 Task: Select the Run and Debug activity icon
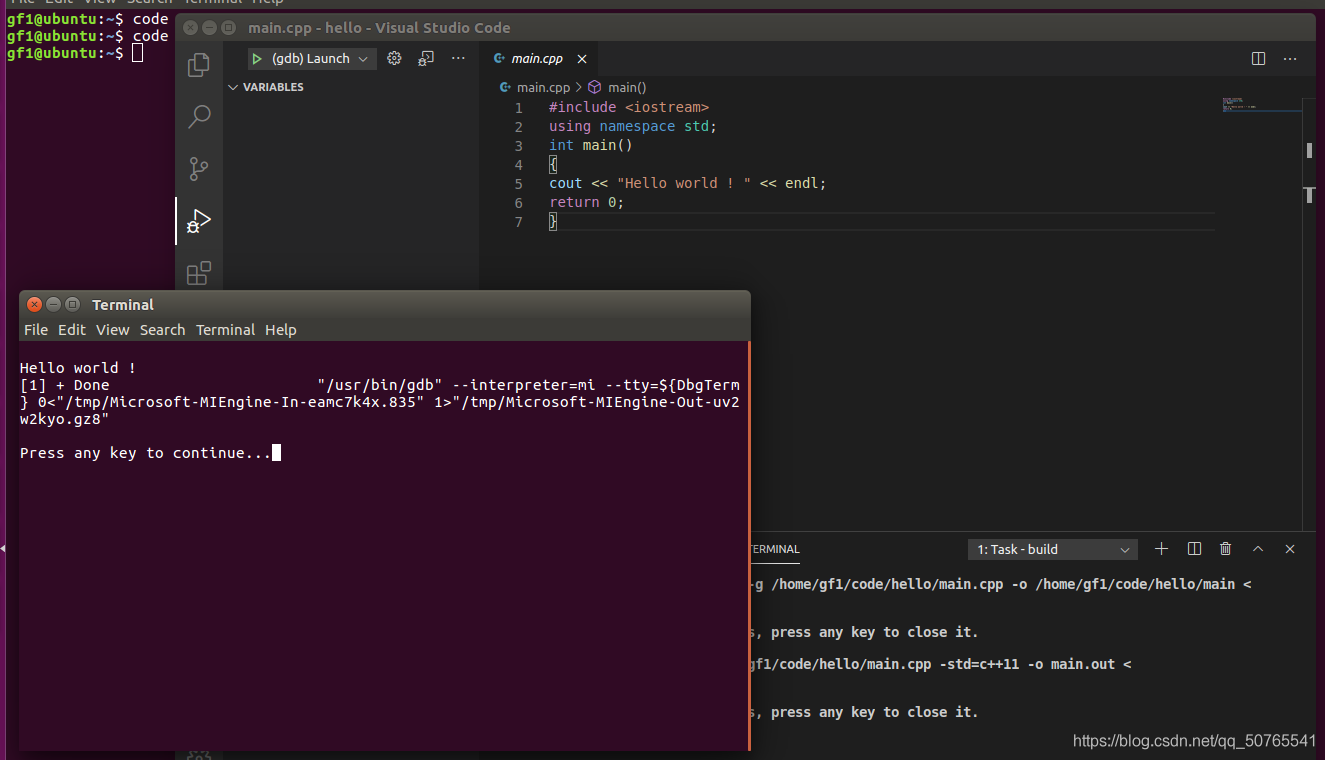click(199, 221)
